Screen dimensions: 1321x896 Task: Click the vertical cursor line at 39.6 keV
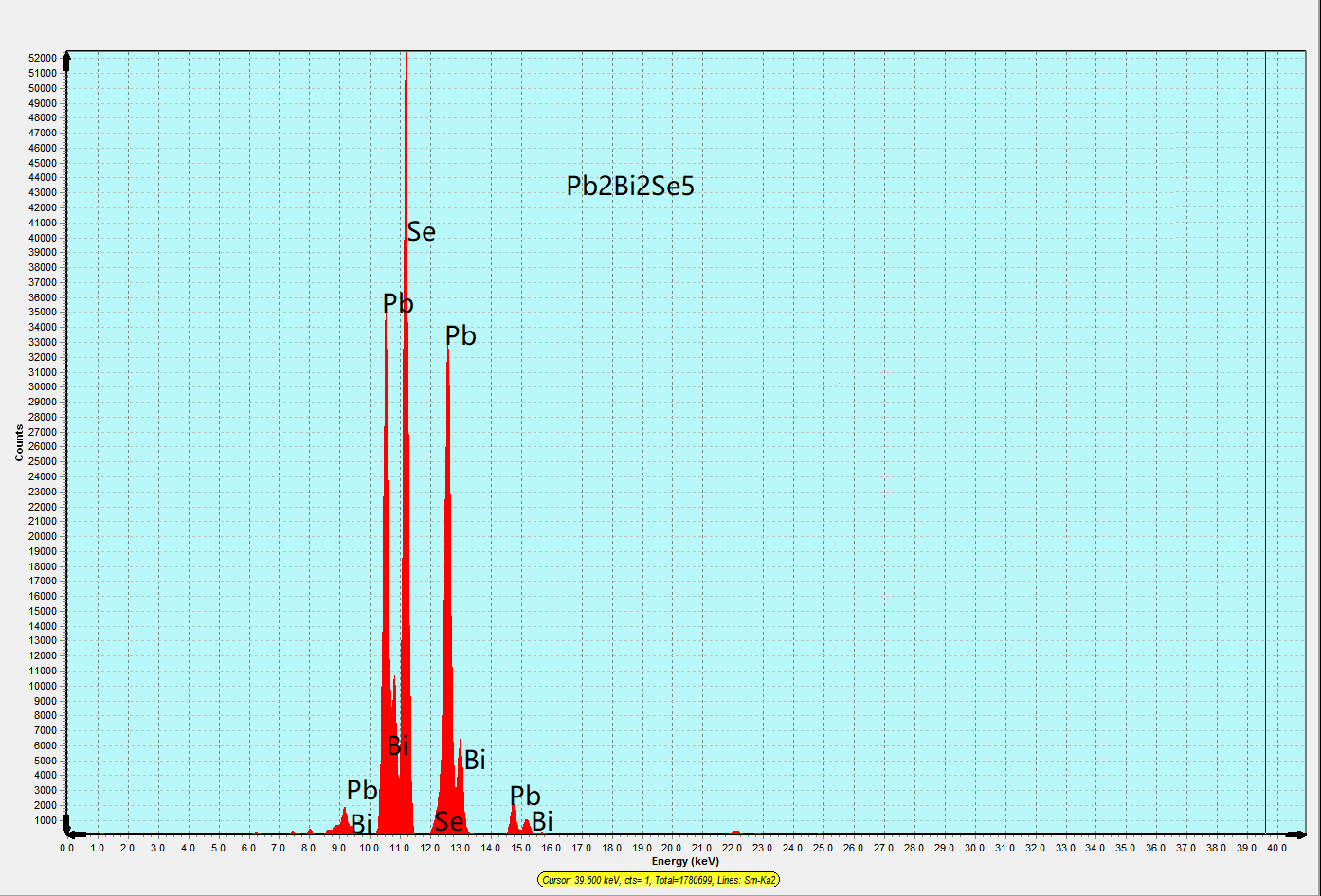tap(1266, 443)
